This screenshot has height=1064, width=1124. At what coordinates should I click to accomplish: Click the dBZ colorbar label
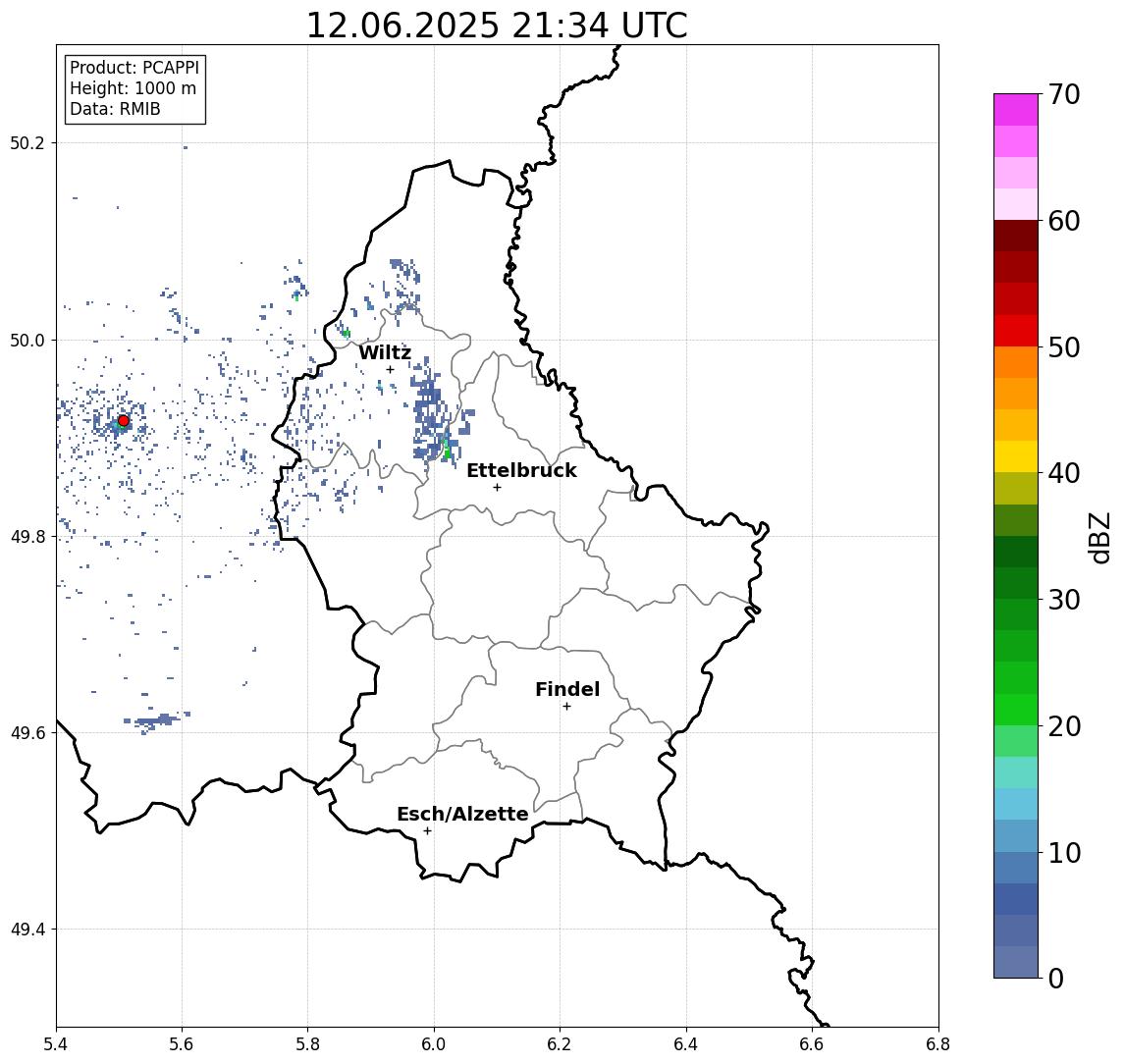coord(1098,538)
